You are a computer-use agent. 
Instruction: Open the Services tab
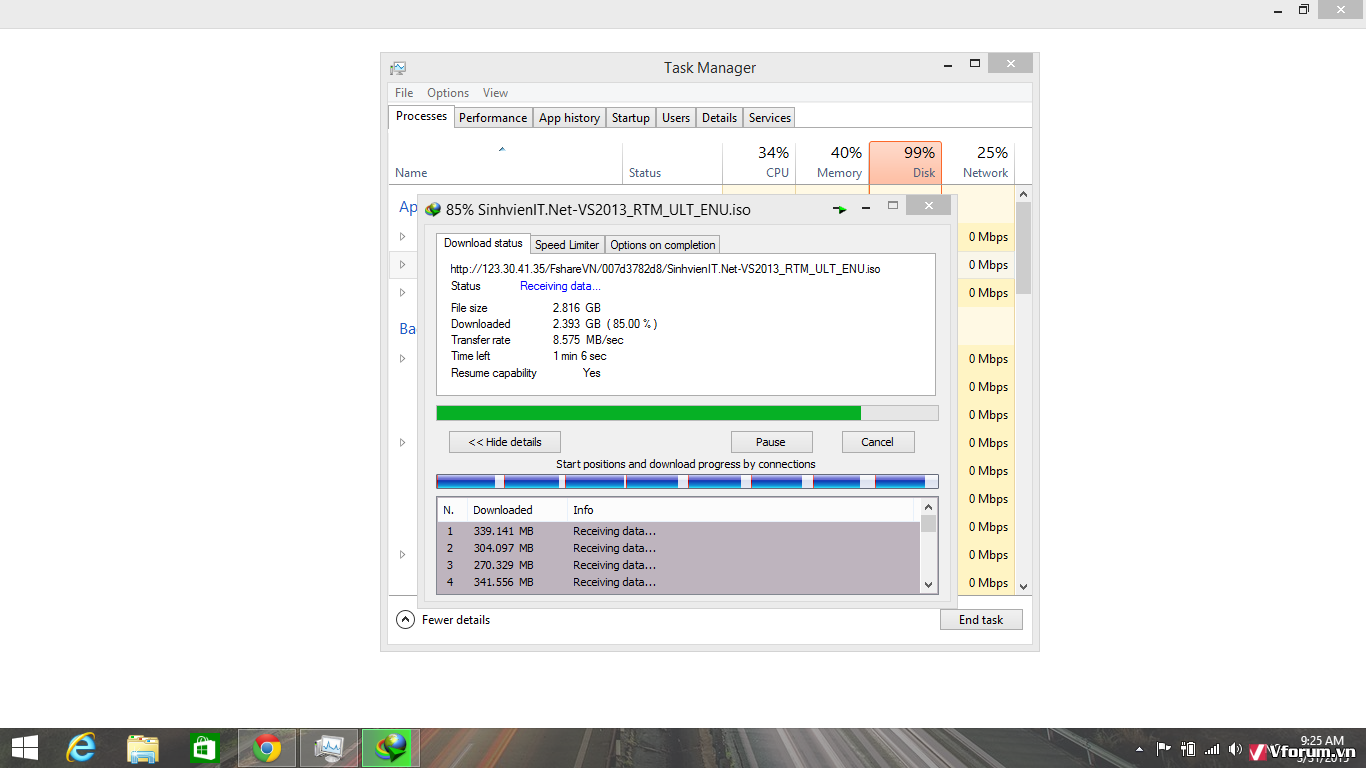point(770,118)
